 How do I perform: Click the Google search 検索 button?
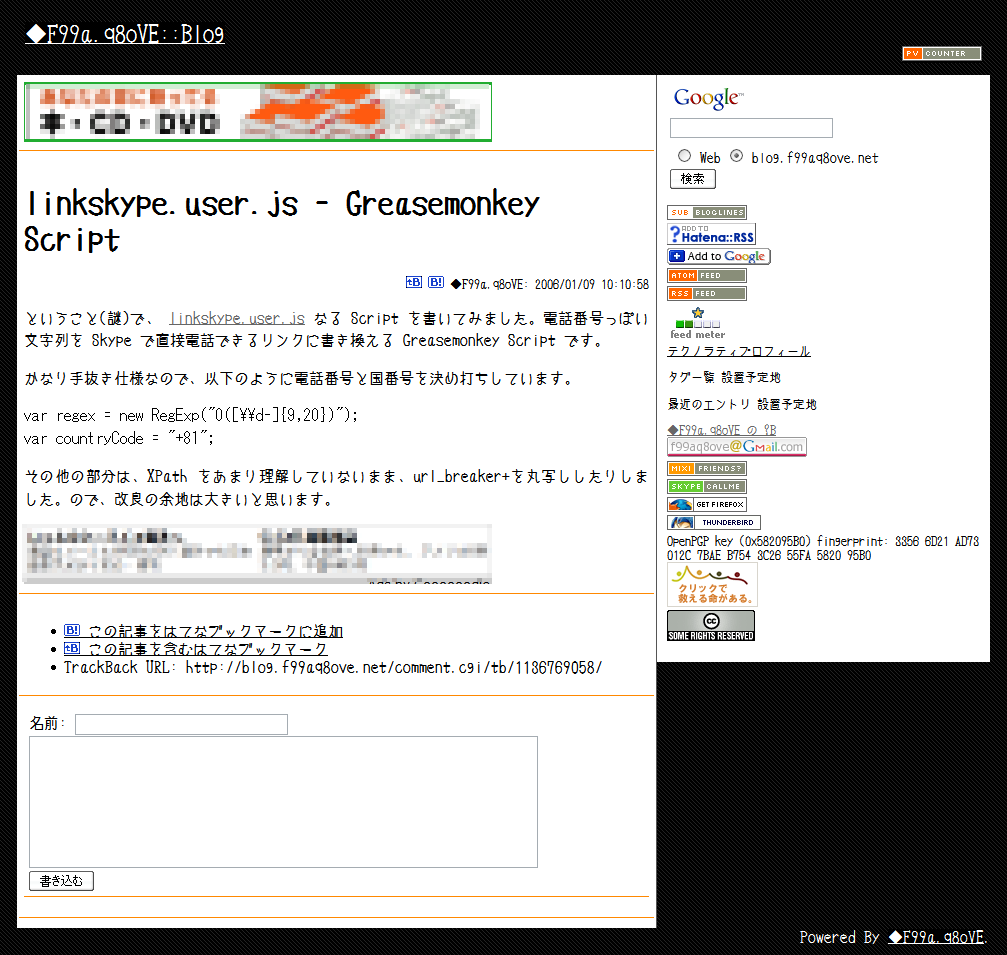pyautogui.click(x=692, y=179)
